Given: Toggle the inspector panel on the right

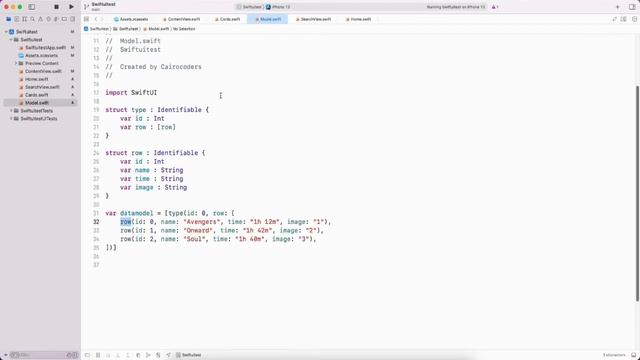Looking at the screenshot, I should (x=632, y=7).
